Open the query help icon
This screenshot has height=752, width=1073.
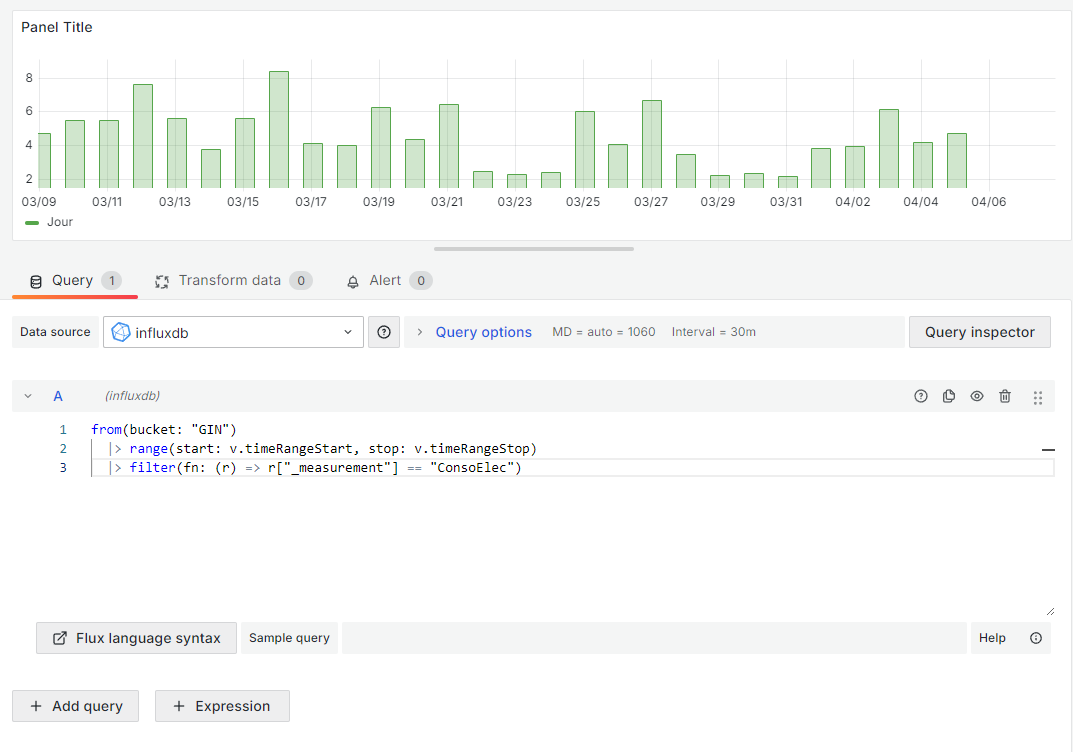tap(920, 396)
